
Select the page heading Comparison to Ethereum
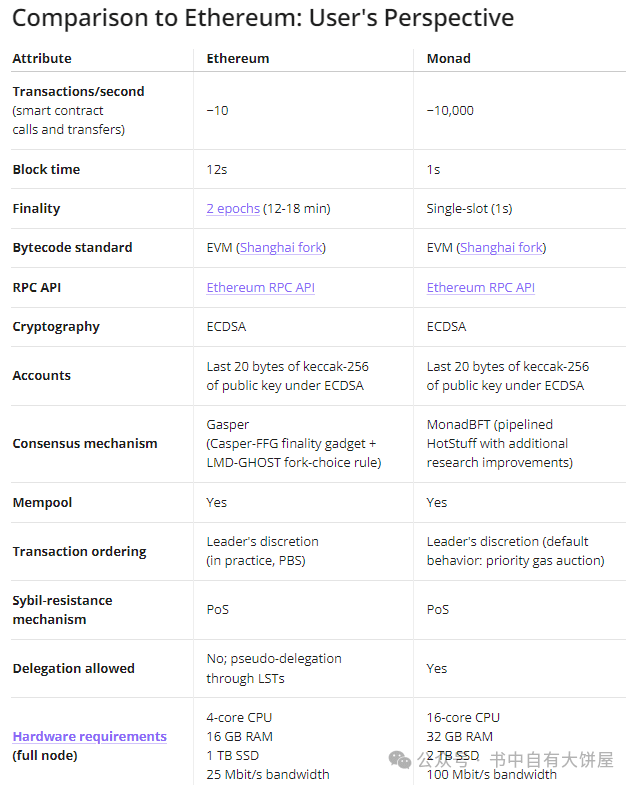point(263,19)
